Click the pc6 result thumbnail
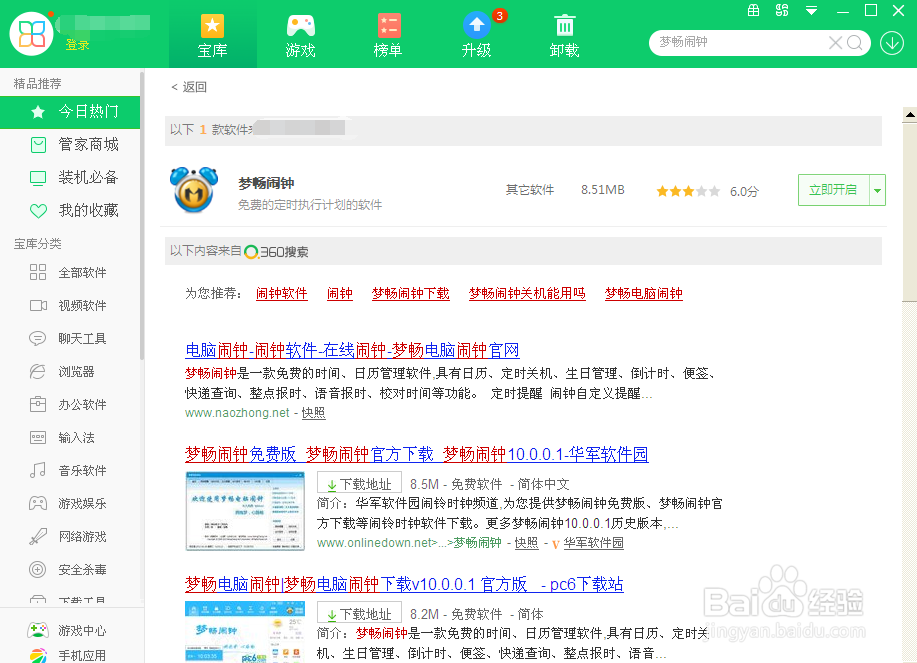Image resolution: width=917 pixels, height=663 pixels. (x=245, y=632)
